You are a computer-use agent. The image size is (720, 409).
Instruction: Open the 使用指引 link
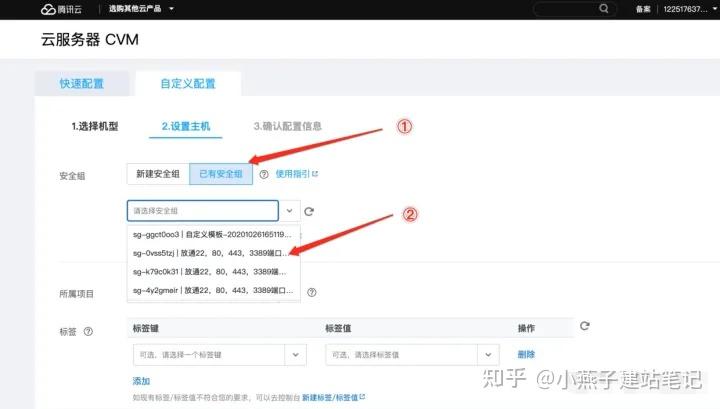click(x=297, y=174)
